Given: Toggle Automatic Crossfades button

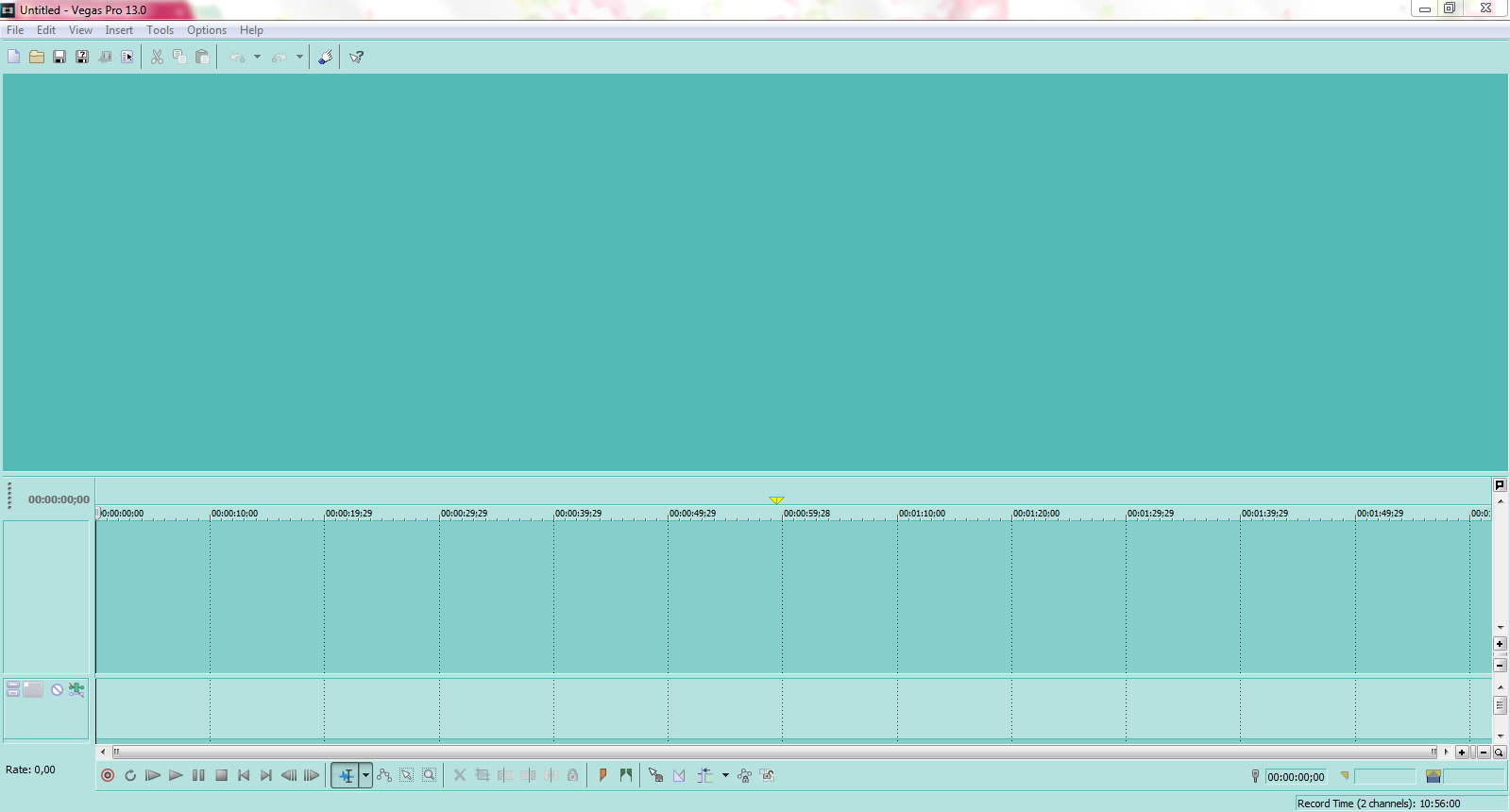Looking at the screenshot, I should tap(679, 775).
